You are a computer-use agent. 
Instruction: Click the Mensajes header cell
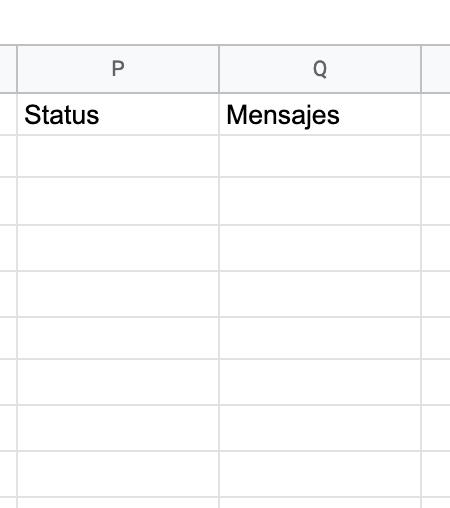(320, 114)
